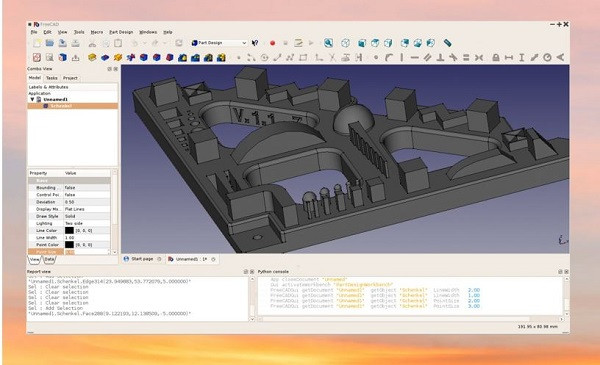Click the Open file folder icon
This screenshot has width=600, height=365.
(50, 43)
